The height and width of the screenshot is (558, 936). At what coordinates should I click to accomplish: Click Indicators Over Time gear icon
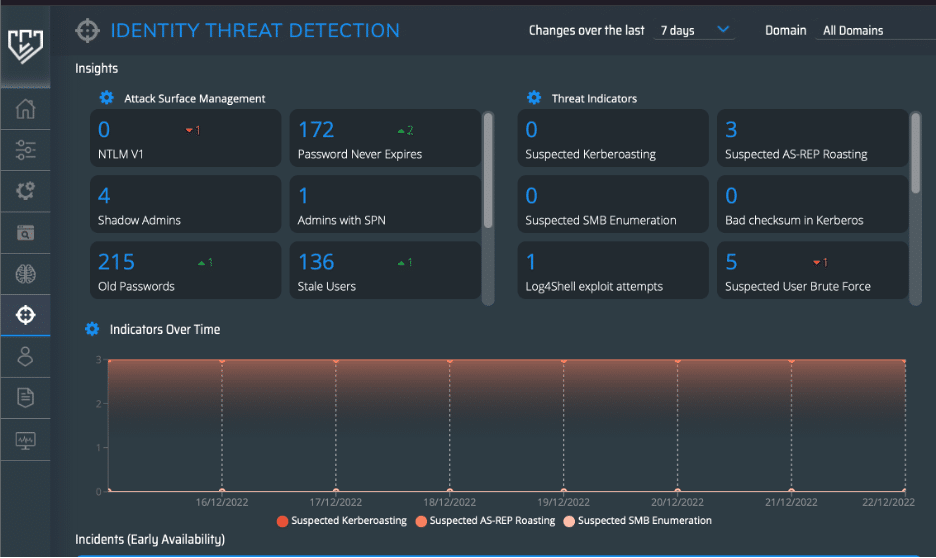pyautogui.click(x=92, y=329)
